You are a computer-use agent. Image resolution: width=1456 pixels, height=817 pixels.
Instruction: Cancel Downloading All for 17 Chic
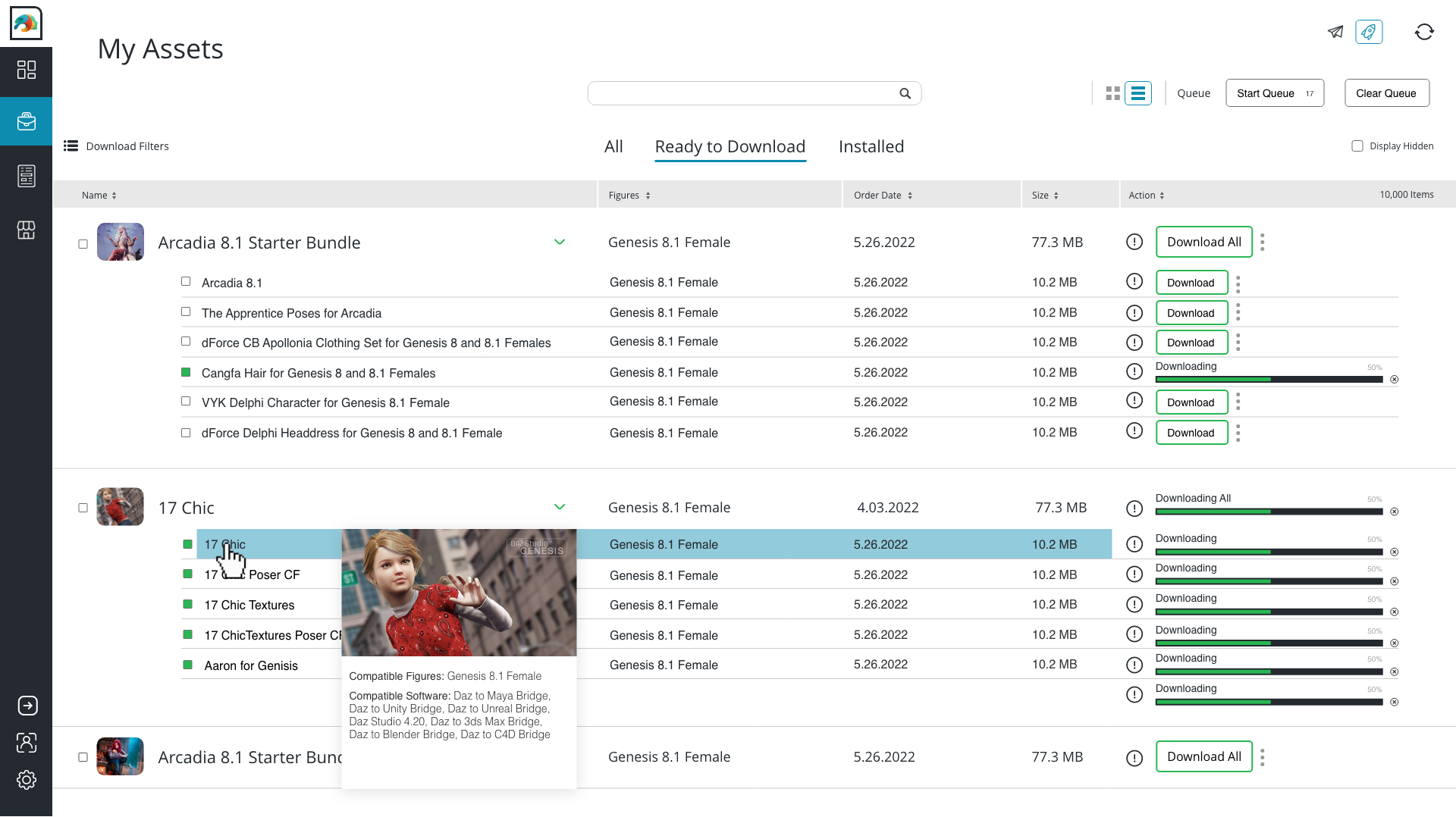coord(1394,512)
